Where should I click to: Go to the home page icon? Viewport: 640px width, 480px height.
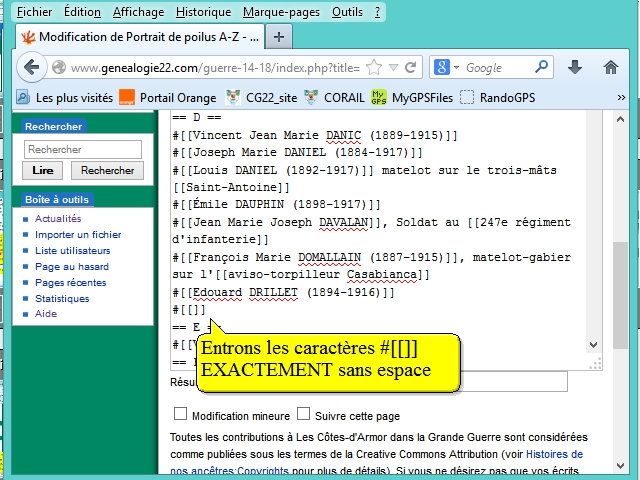coord(611,67)
